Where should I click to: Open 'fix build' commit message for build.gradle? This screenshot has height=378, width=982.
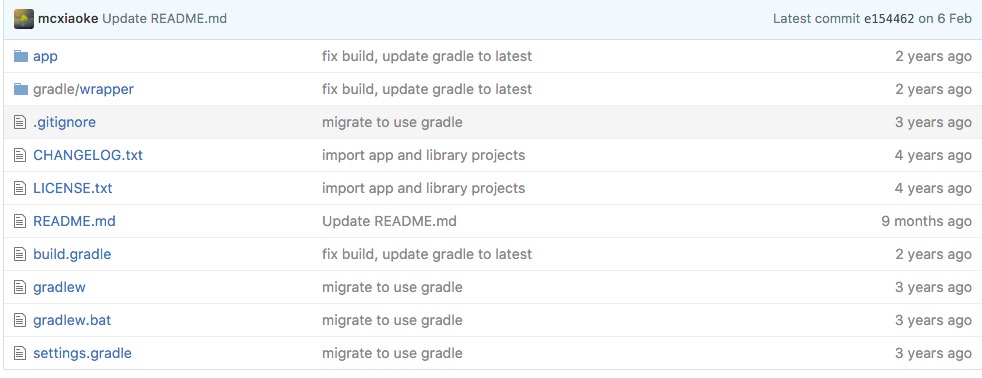pyautogui.click(x=426, y=254)
